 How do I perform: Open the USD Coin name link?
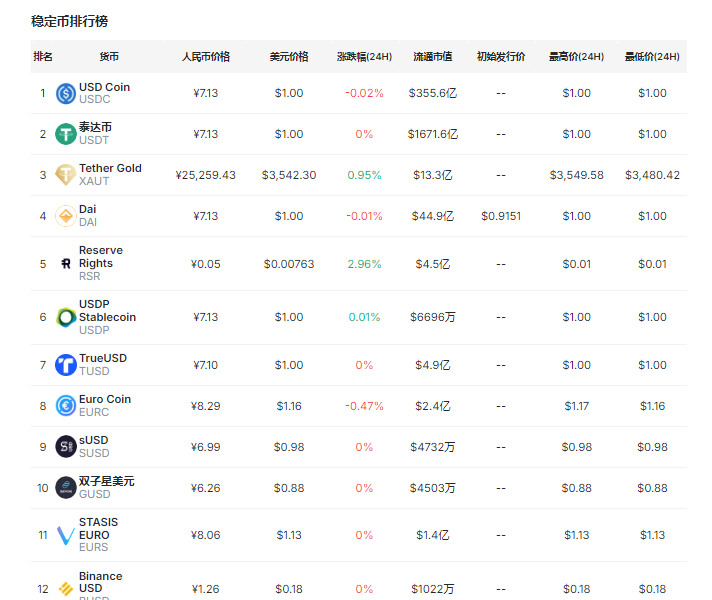tap(104, 87)
